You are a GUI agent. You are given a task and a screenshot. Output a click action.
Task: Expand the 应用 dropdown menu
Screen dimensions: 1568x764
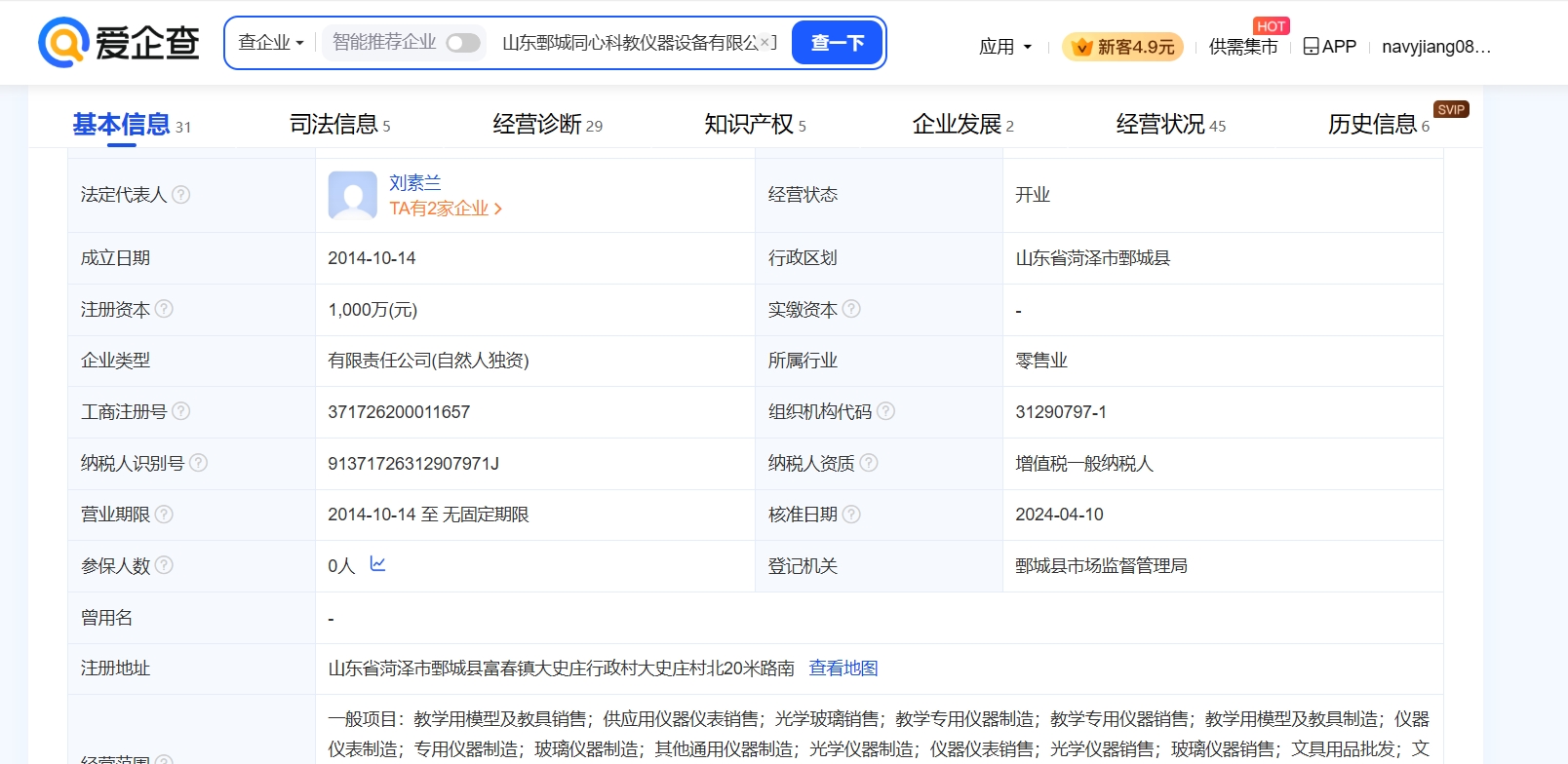(1005, 47)
